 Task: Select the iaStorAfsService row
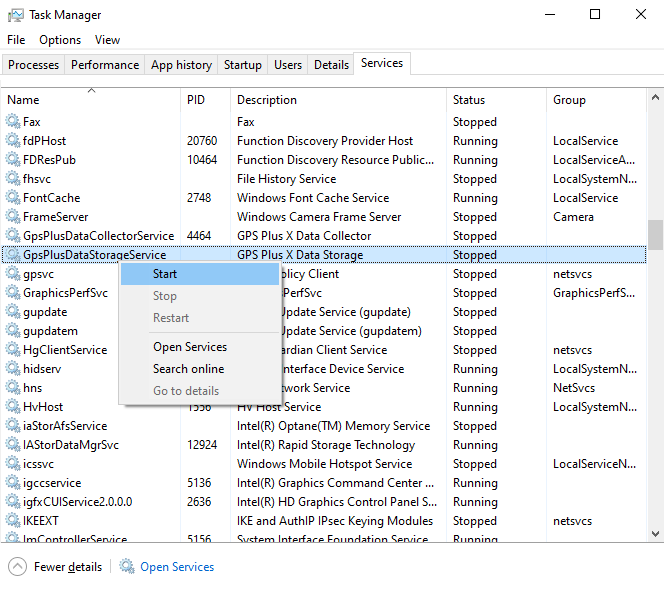point(65,426)
